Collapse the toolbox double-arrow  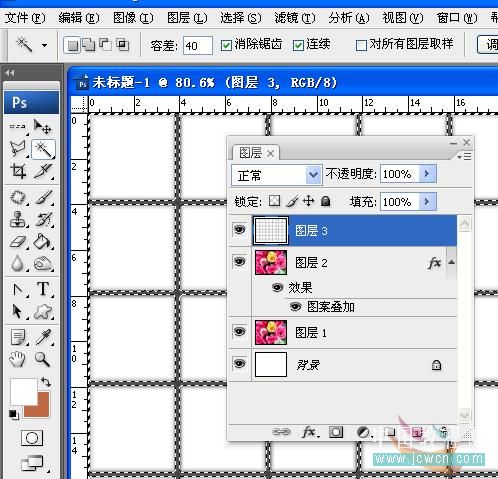click(x=10, y=73)
